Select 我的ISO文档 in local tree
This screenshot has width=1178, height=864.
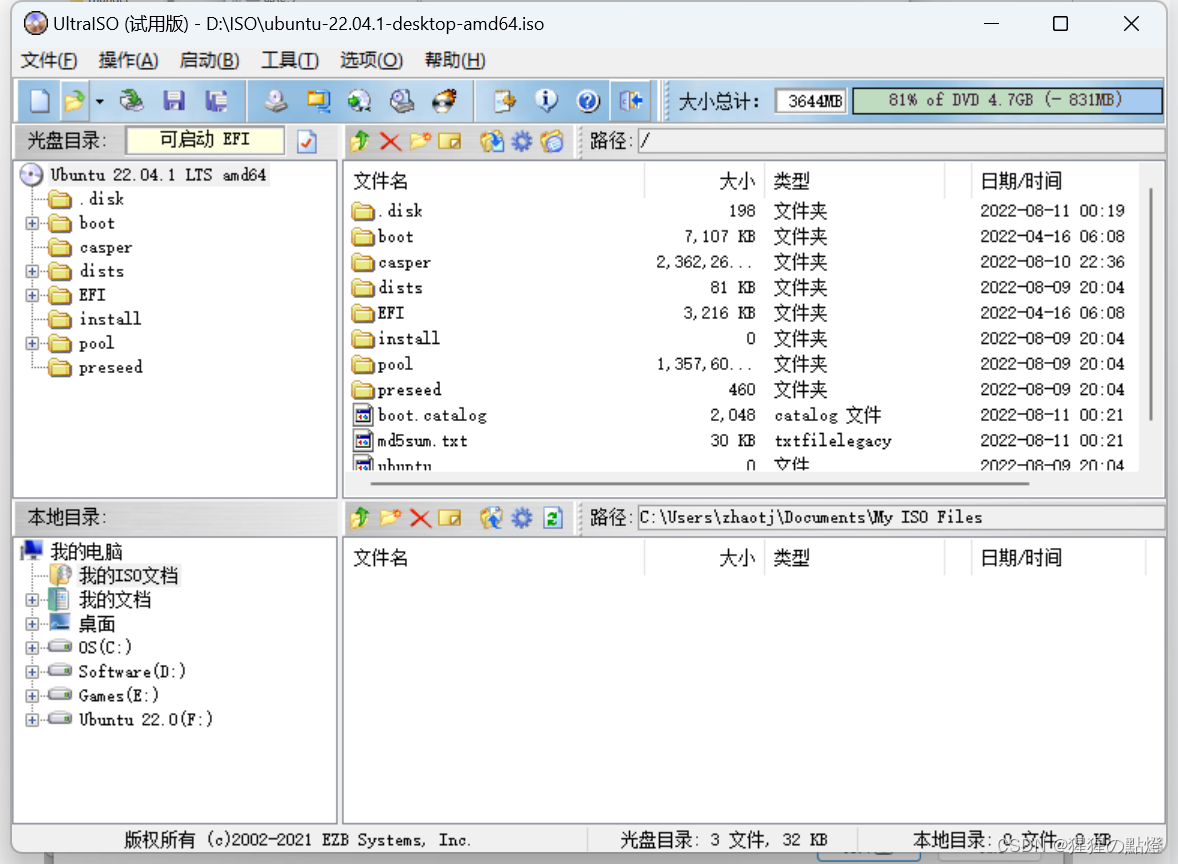[x=128, y=576]
